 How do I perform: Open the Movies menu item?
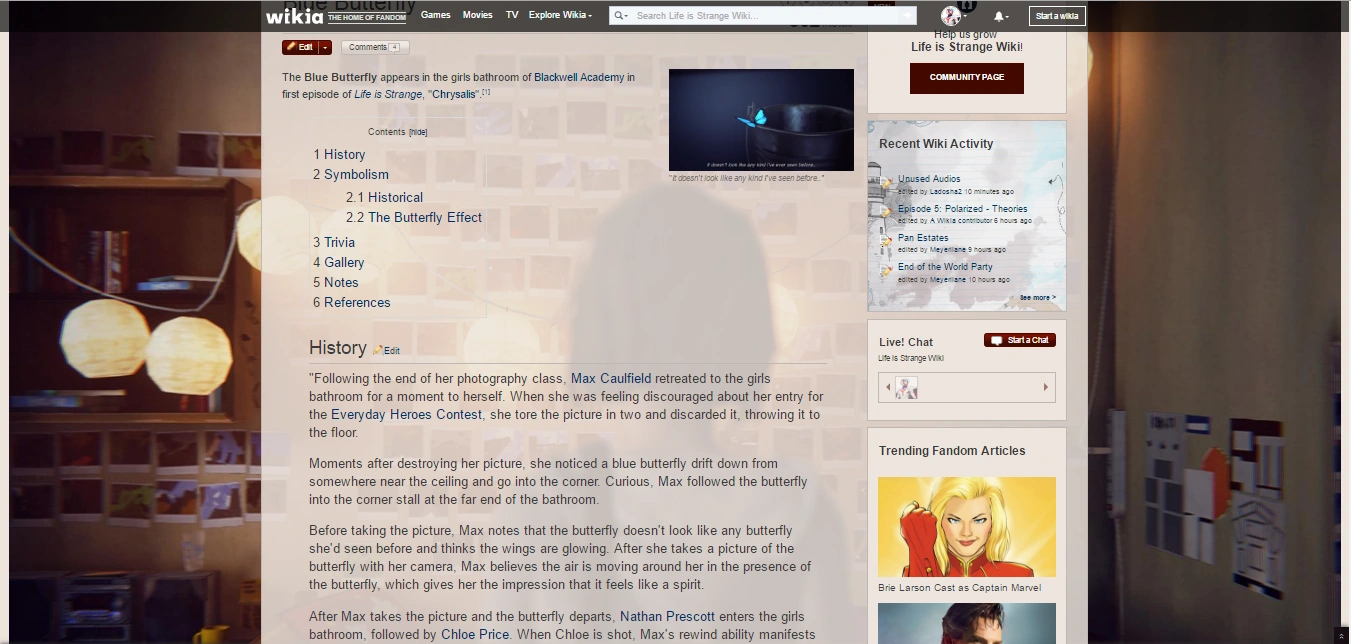[478, 15]
